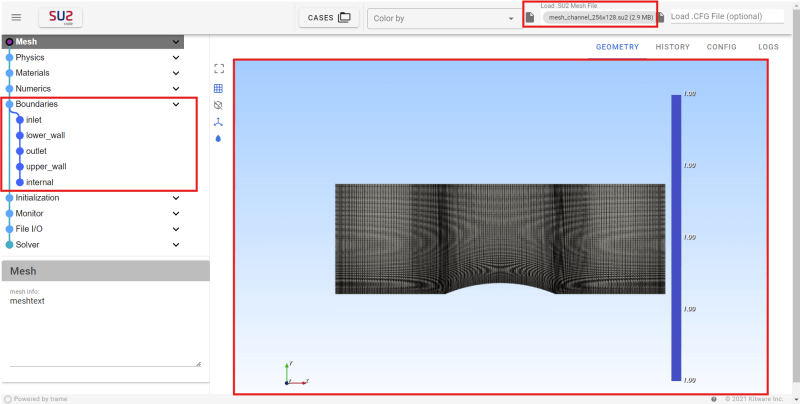Open the Cases manager
Image resolution: width=800 pixels, height=404 pixels.
[x=329, y=17]
